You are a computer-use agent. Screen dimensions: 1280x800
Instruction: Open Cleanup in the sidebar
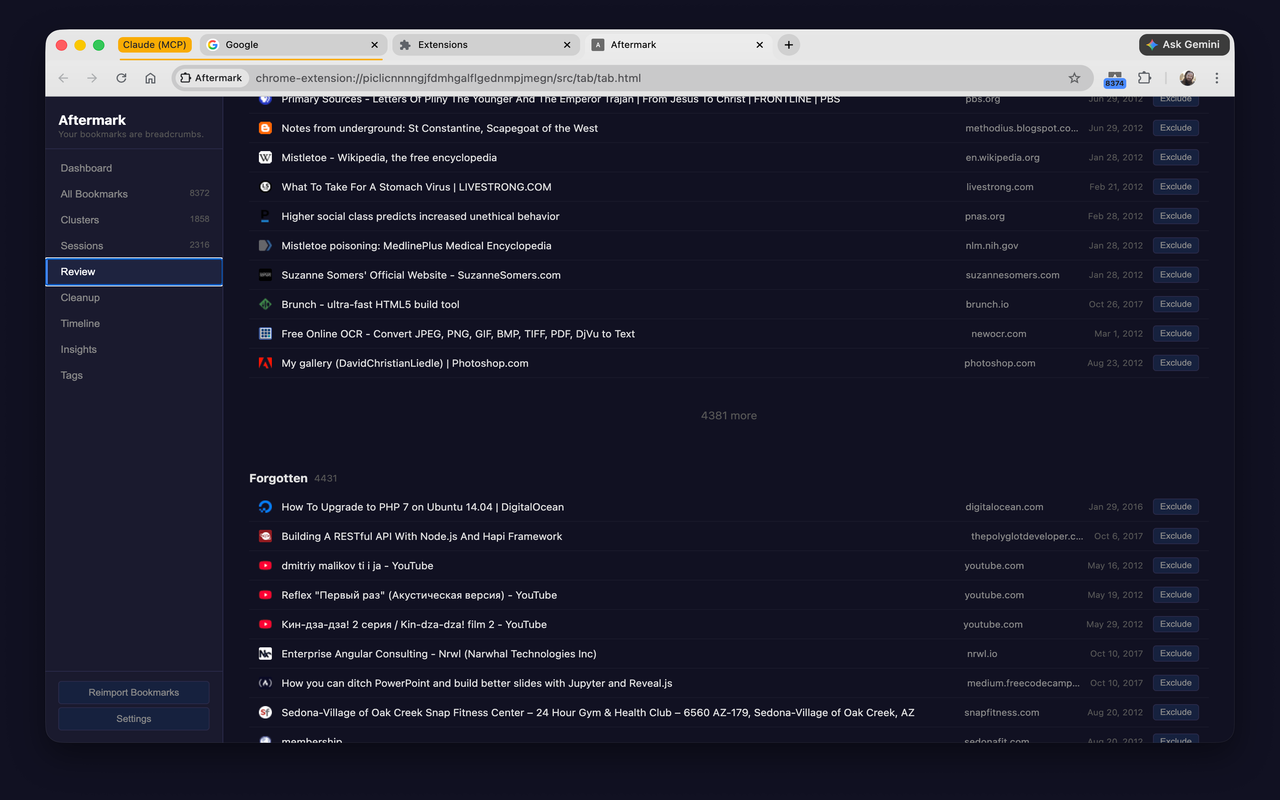pyautogui.click(x=134, y=298)
